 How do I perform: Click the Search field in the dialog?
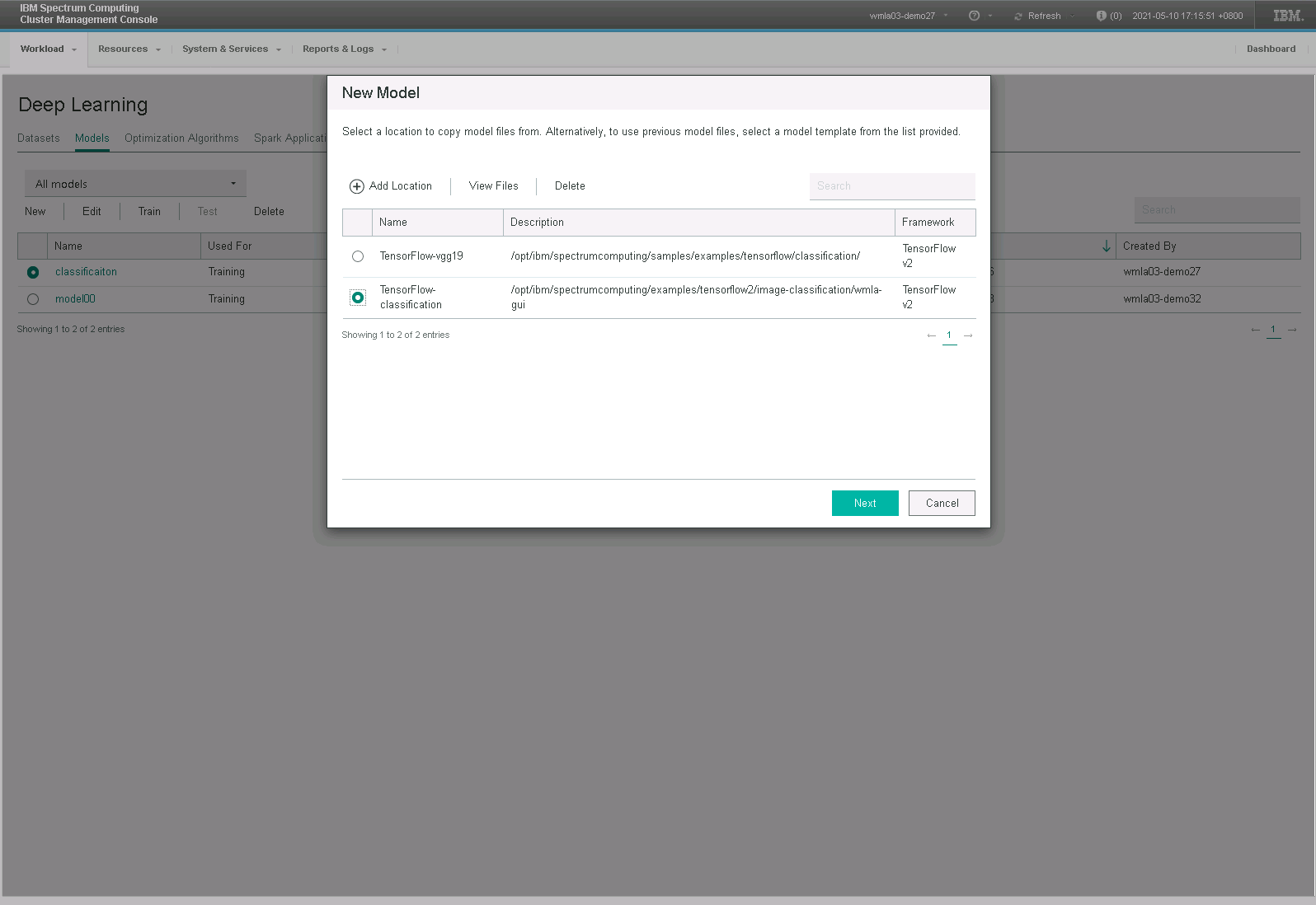(x=892, y=186)
